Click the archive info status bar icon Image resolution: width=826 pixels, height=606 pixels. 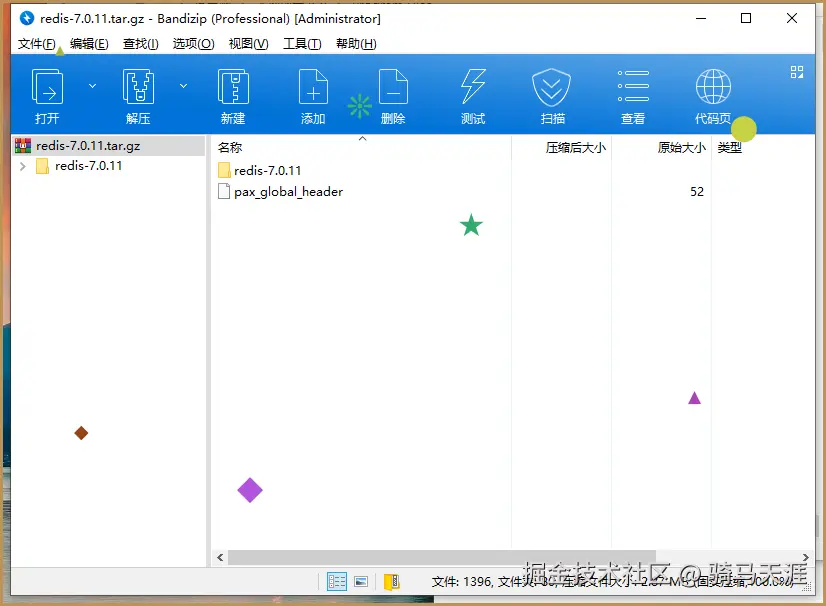(391, 582)
